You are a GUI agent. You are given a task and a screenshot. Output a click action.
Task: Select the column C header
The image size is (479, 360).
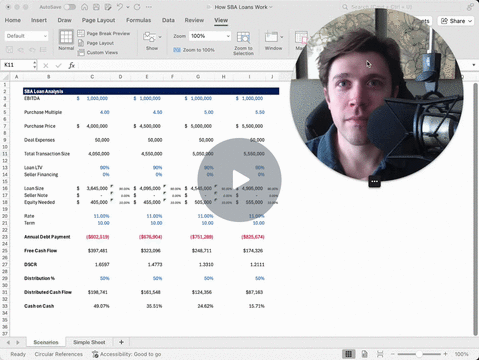pyautogui.click(x=92, y=77)
